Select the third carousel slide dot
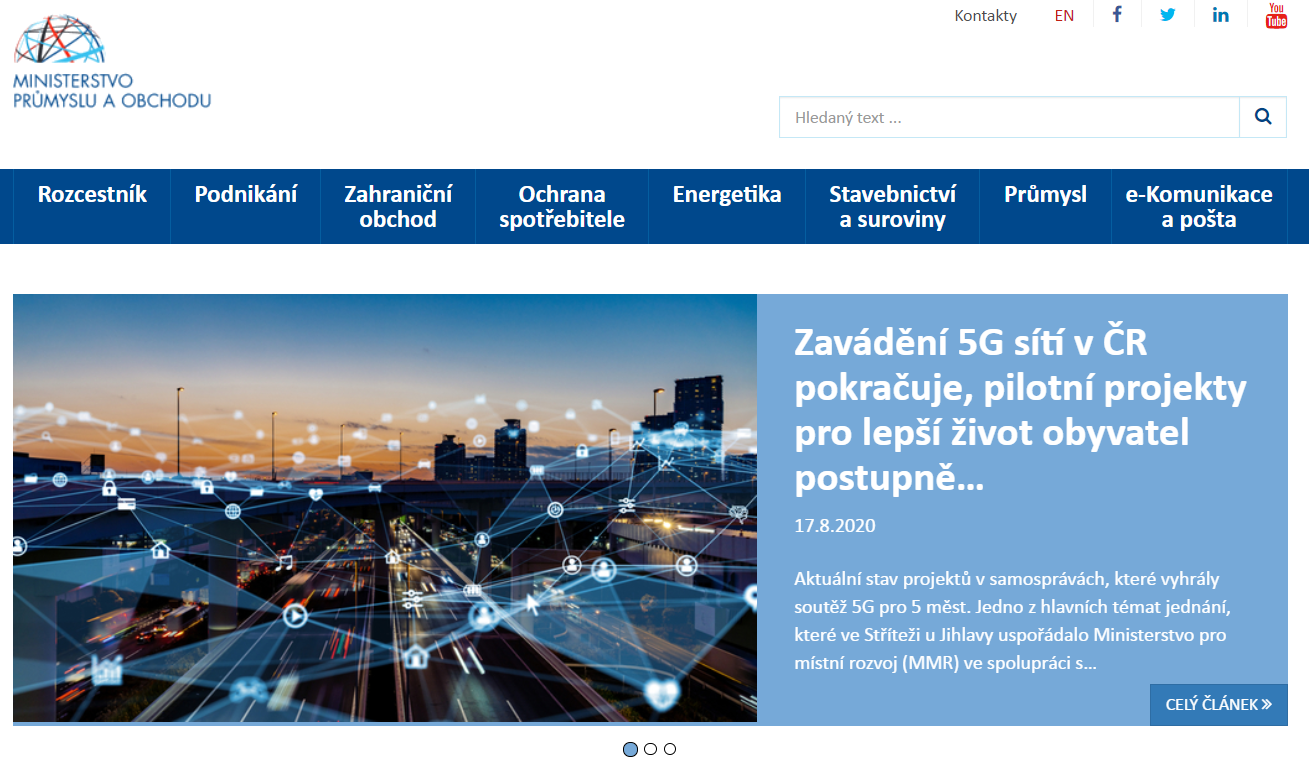Screen dimensions: 1309x771 pos(670,749)
